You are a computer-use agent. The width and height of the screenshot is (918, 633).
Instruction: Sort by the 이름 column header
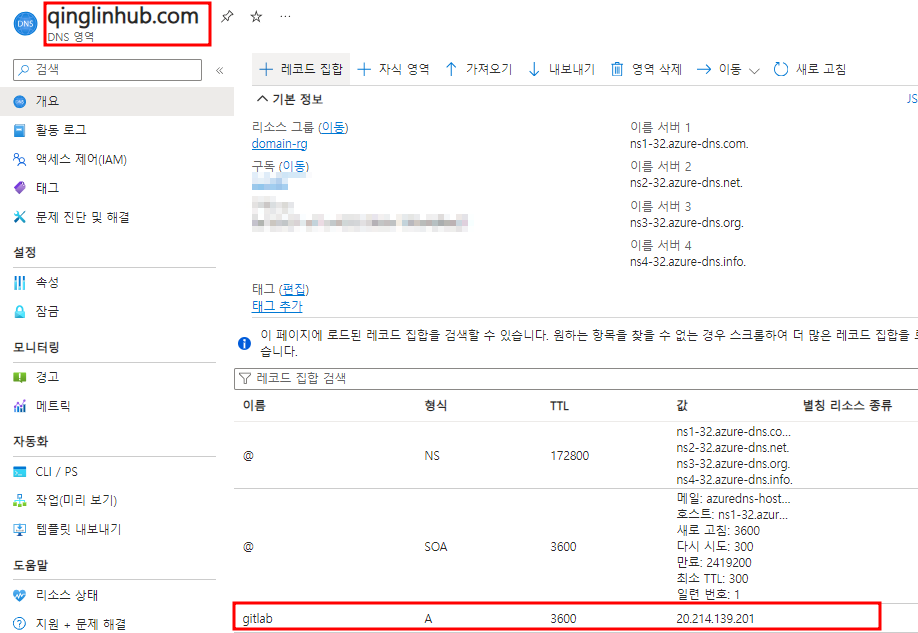254,405
